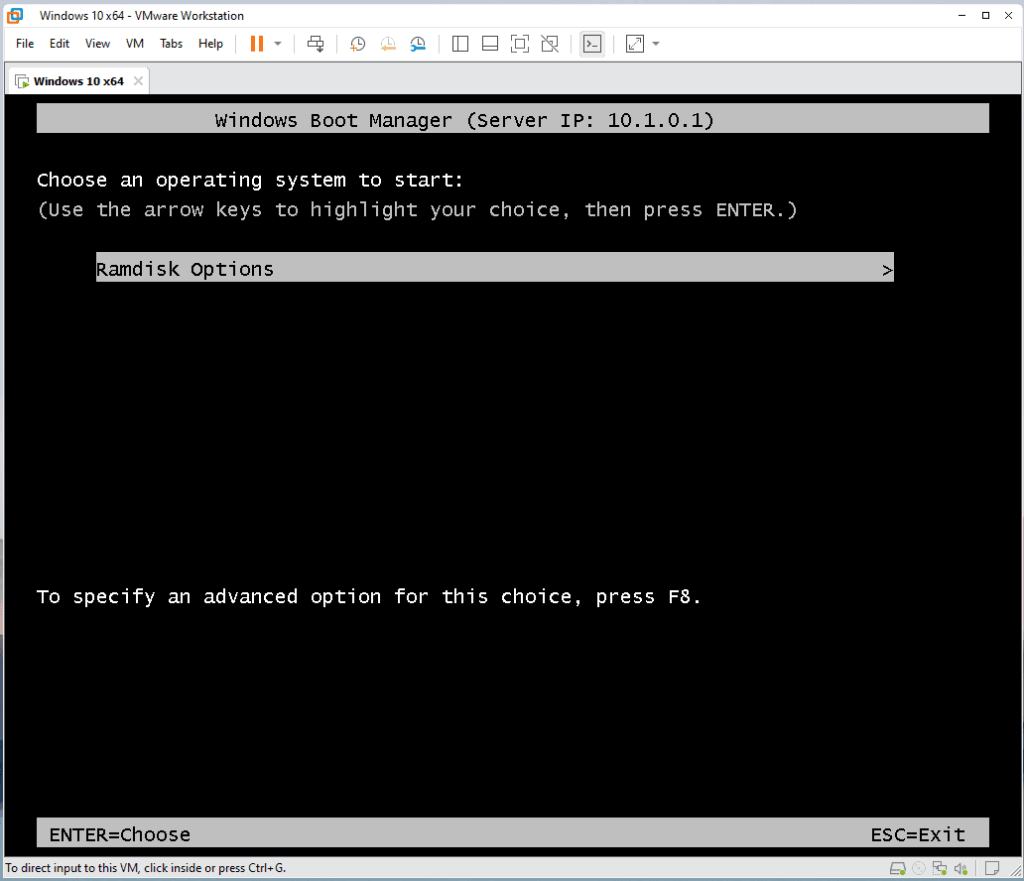Open the snapshot manager
The width and height of the screenshot is (1024, 881).
[x=418, y=44]
